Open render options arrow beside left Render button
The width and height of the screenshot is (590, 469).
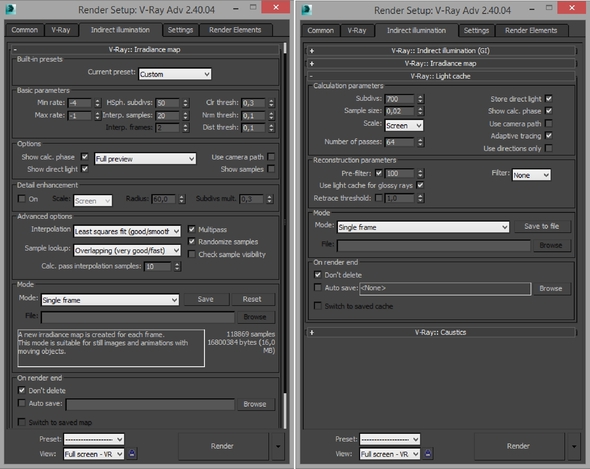[x=278, y=446]
